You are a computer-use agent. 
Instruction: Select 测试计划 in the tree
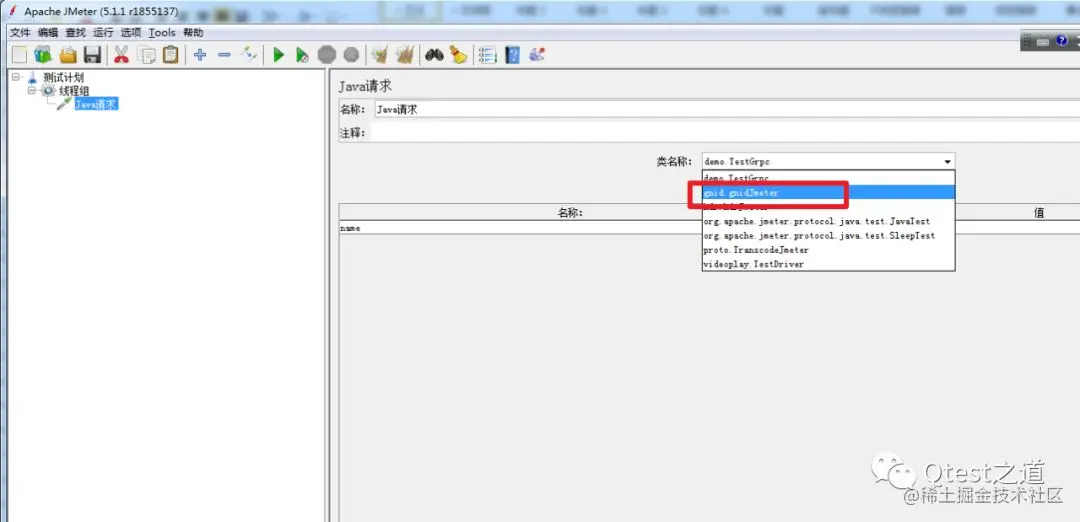pyautogui.click(x=63, y=78)
